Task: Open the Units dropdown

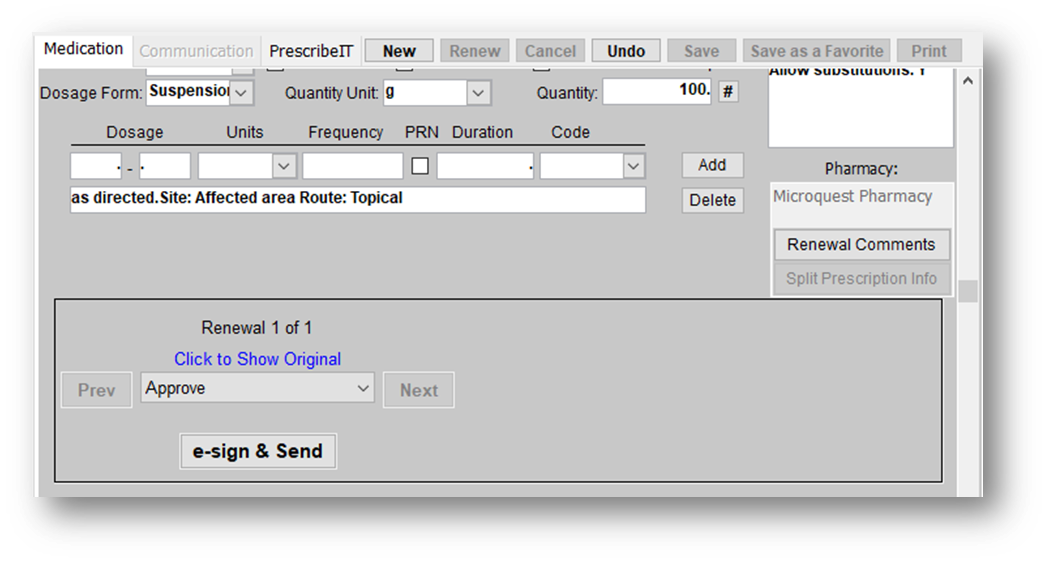Action: coord(283,166)
